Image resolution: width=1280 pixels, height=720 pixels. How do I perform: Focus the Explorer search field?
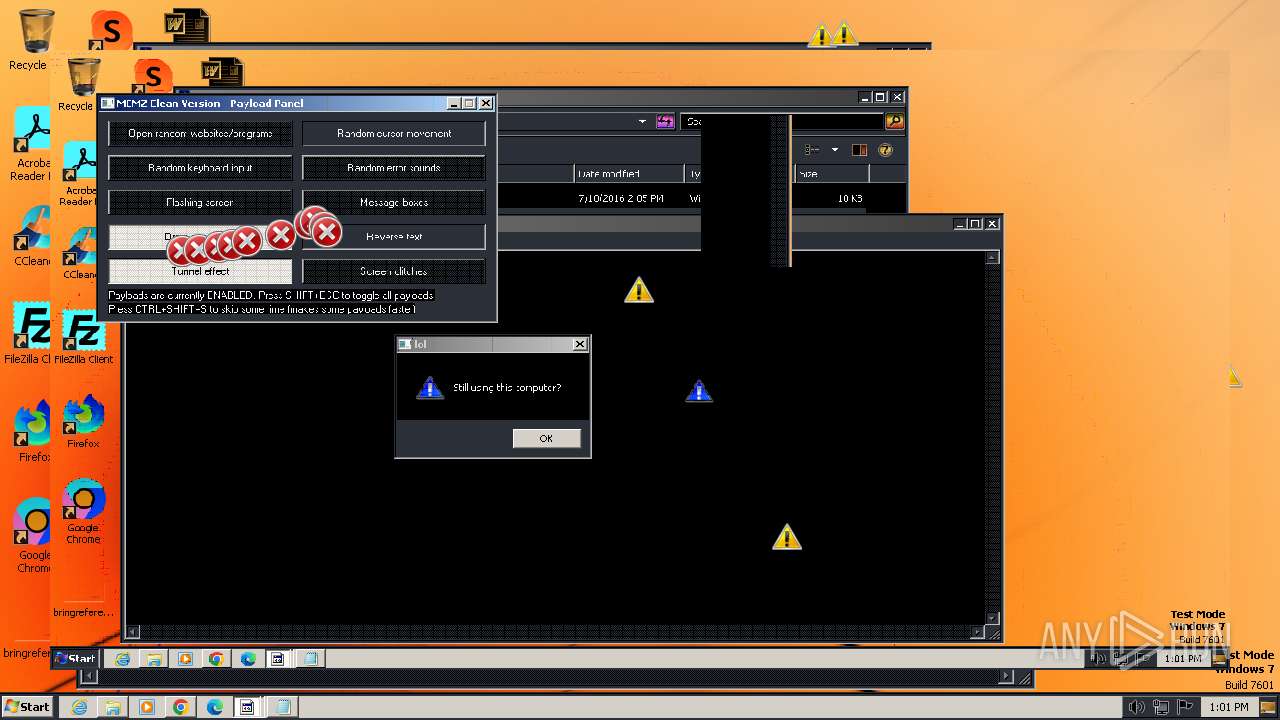pos(783,122)
